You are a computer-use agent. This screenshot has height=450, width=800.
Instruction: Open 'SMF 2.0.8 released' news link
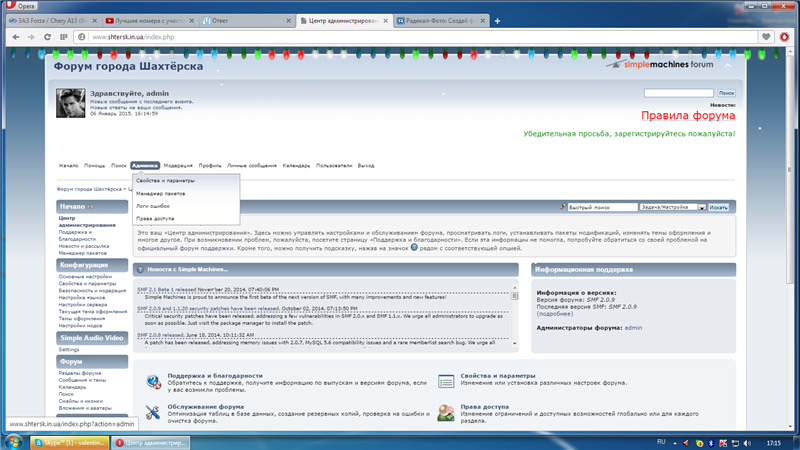[161, 335]
